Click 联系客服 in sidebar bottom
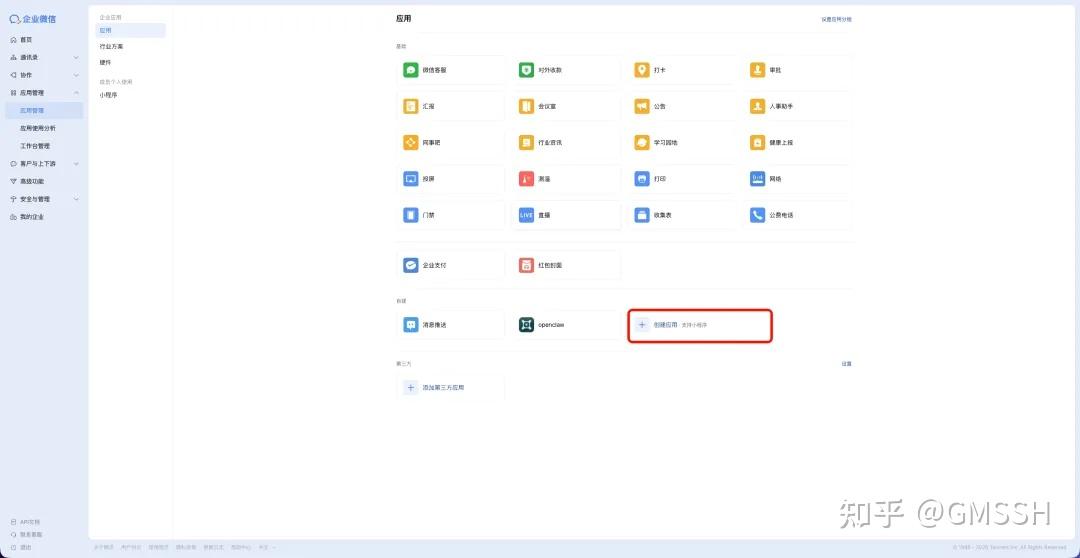This screenshot has width=1080, height=558. coord(26,535)
